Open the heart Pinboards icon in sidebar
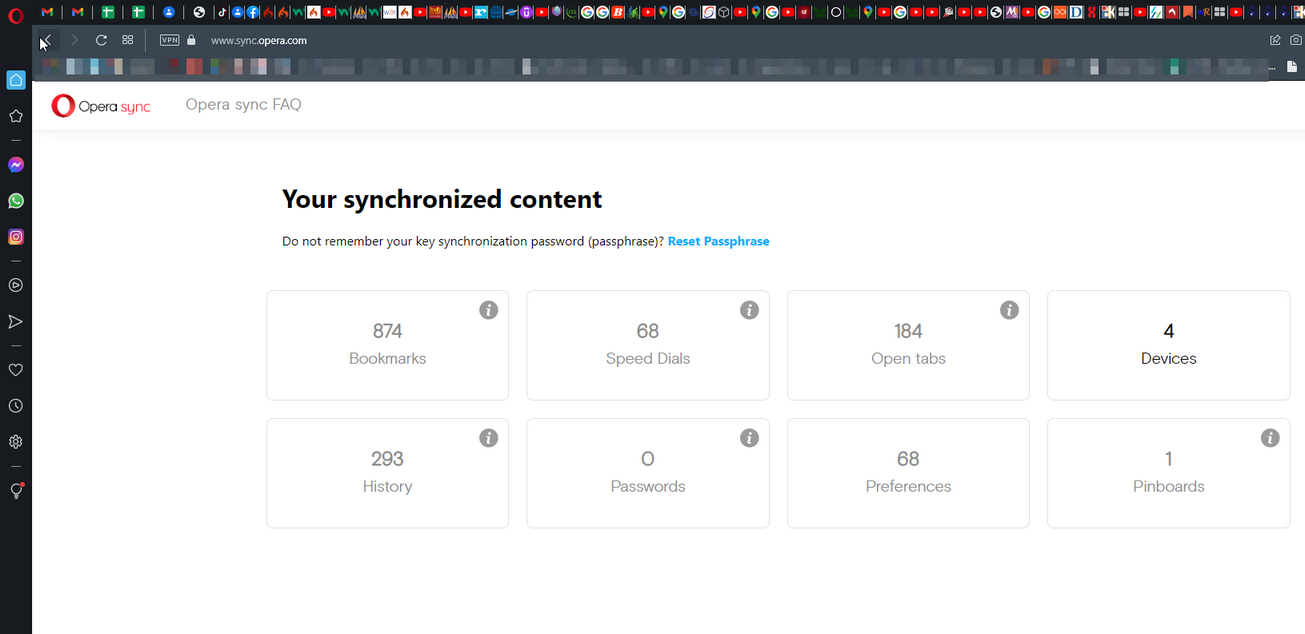This screenshot has height=634, width=1305. point(16,370)
